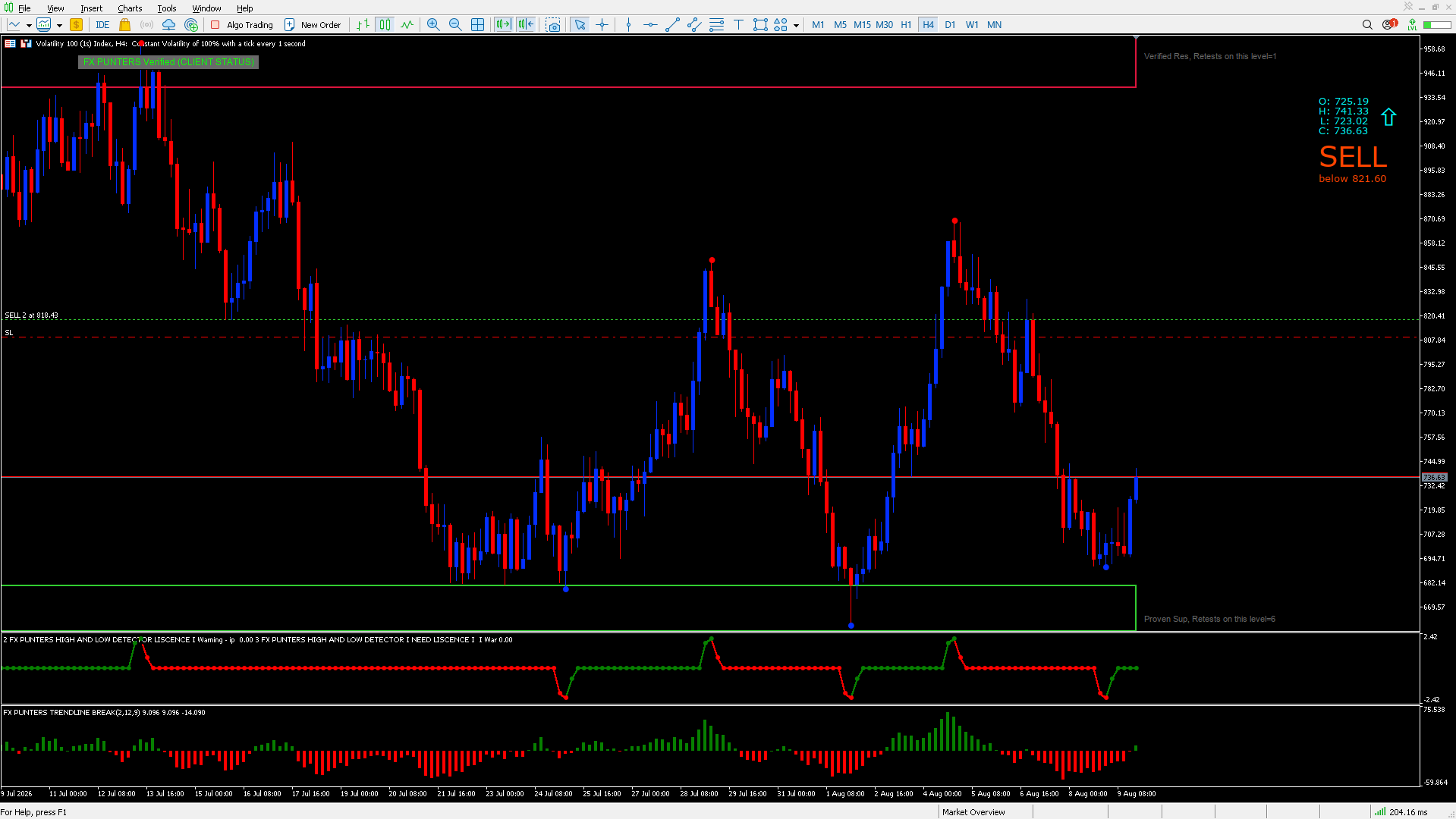The width and height of the screenshot is (1456, 819).
Task: Set chart timeframe to H1
Action: pyautogui.click(x=906, y=25)
